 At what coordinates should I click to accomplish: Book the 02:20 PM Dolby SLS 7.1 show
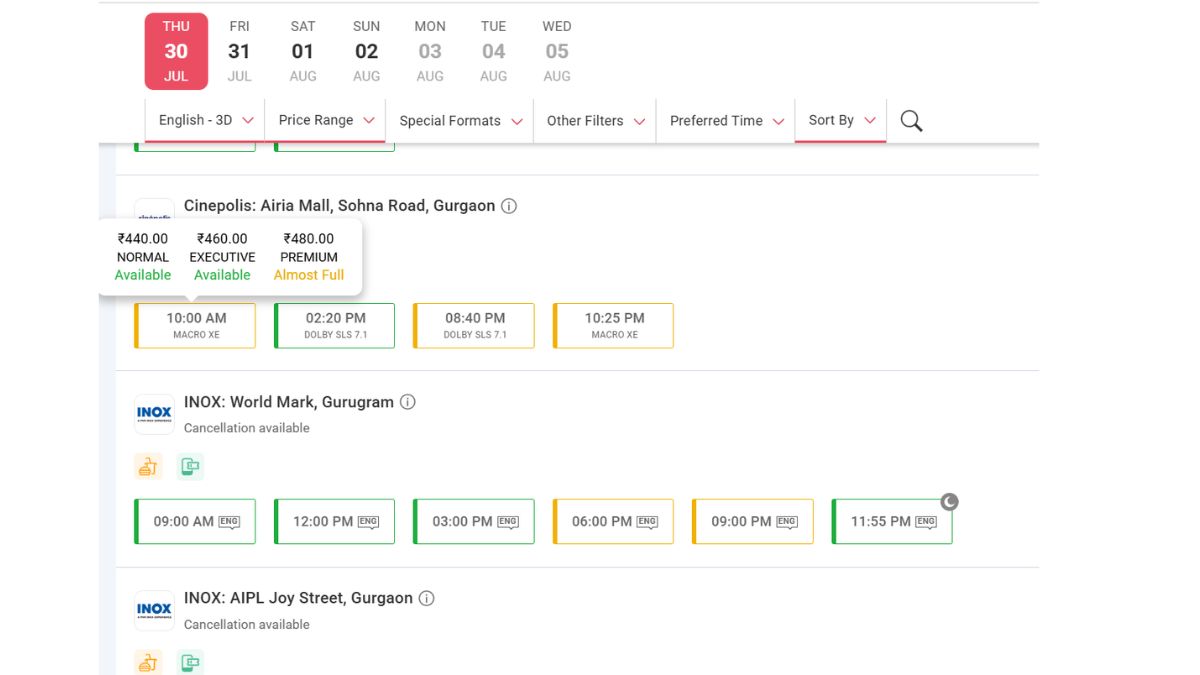tap(335, 326)
